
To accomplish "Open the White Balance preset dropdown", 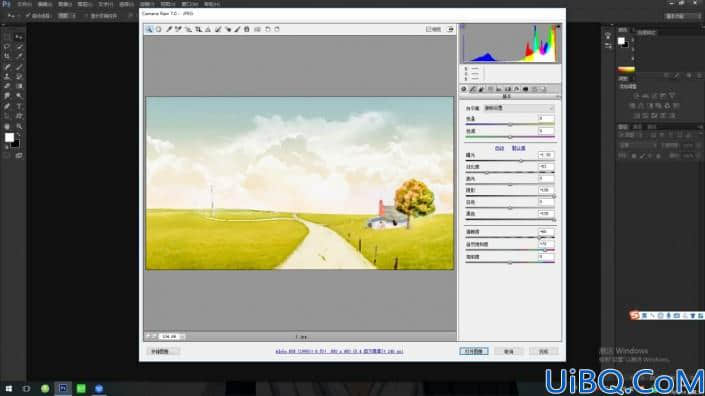I will (519, 108).
